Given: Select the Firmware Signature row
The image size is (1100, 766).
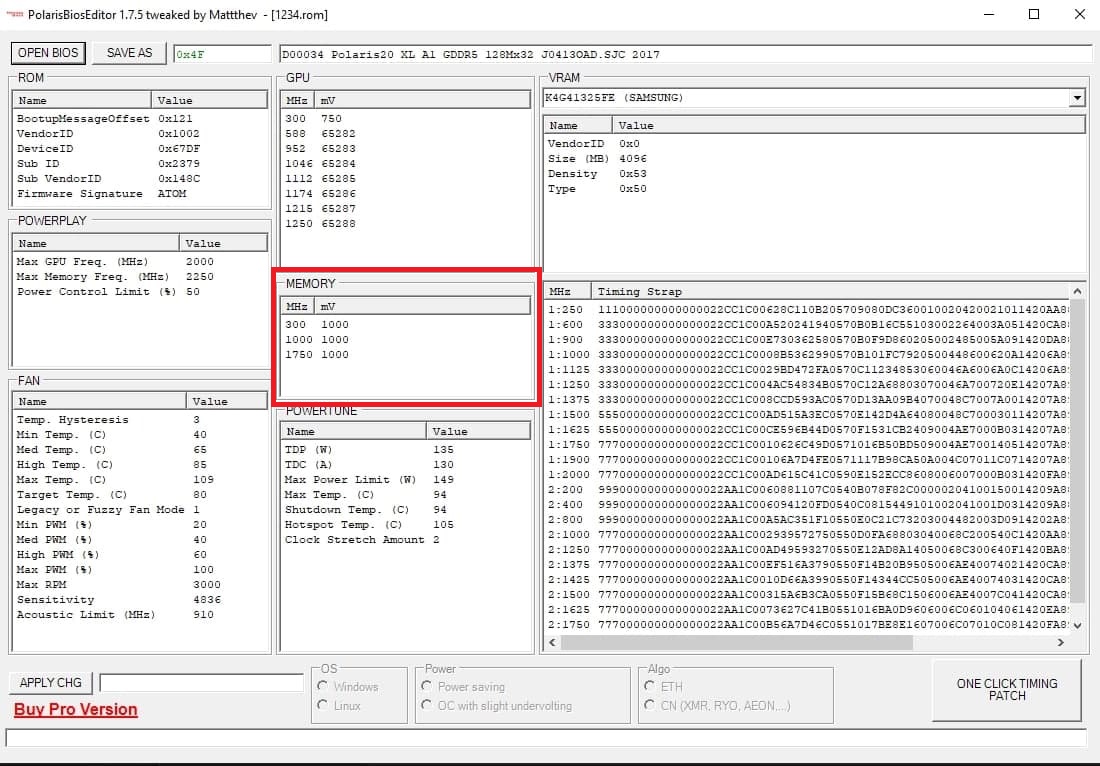Looking at the screenshot, I should click(x=140, y=194).
